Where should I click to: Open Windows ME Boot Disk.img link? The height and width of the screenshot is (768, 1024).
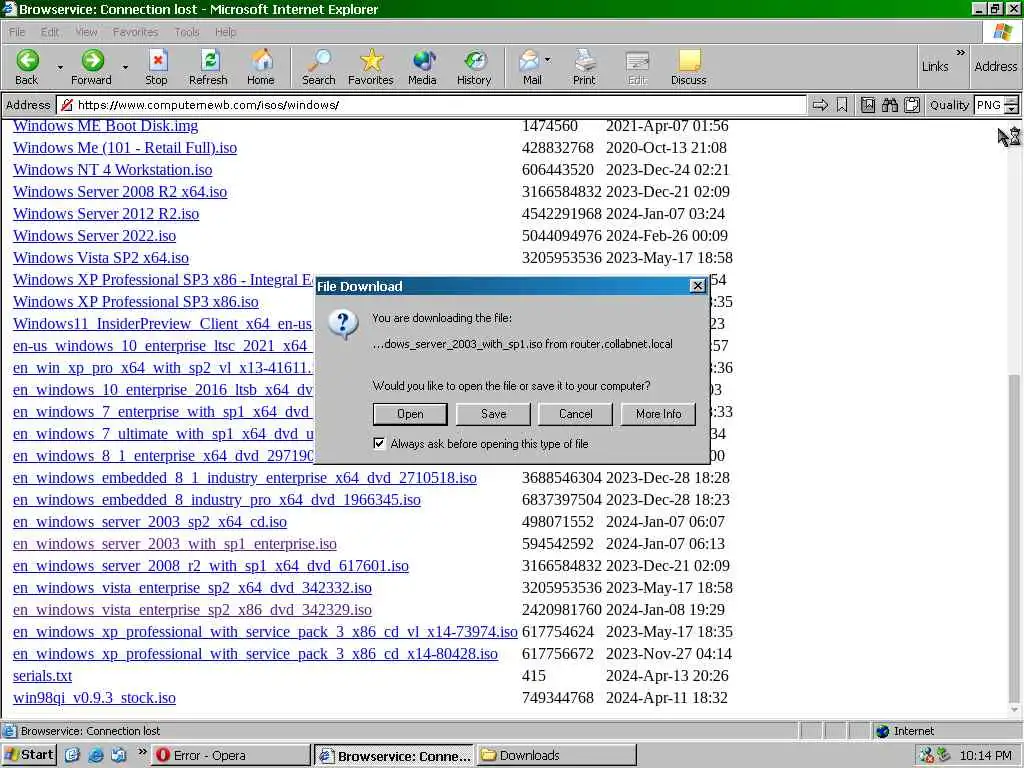click(x=105, y=125)
